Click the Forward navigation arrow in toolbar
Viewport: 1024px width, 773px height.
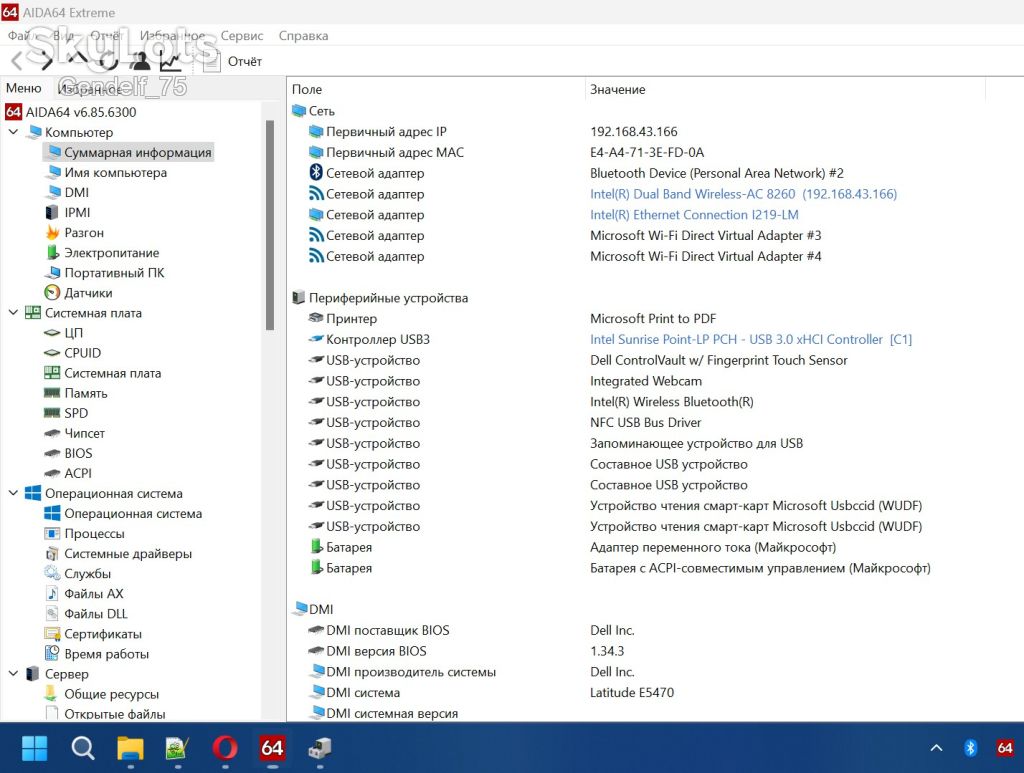pyautogui.click(x=46, y=61)
